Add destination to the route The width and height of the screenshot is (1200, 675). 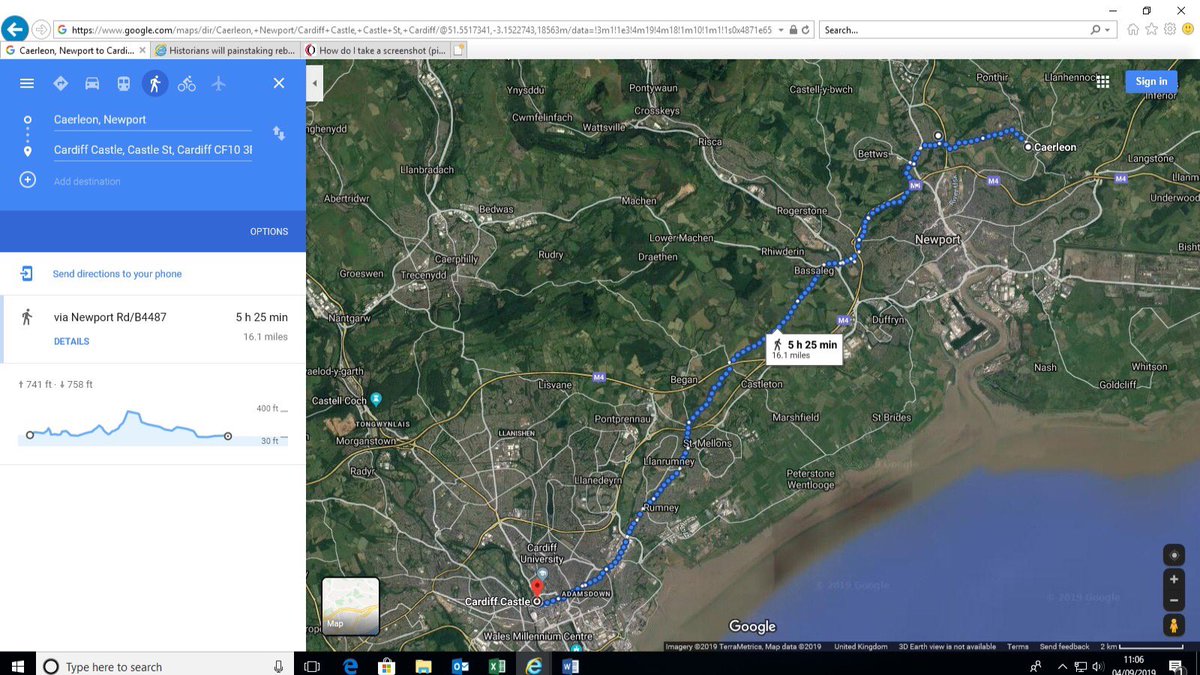click(87, 182)
